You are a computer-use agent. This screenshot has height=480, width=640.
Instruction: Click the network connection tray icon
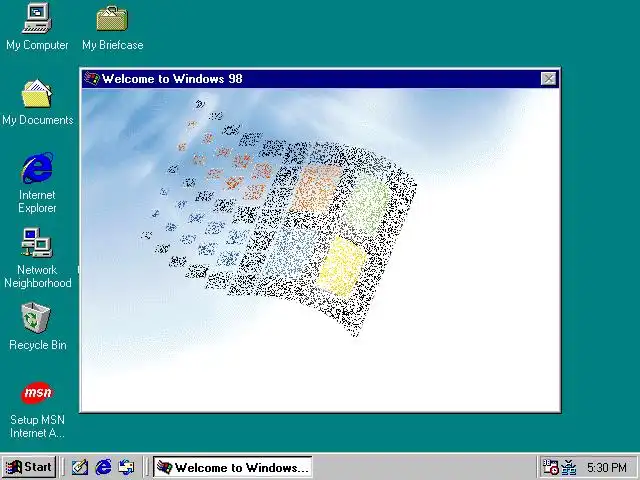[569, 467]
